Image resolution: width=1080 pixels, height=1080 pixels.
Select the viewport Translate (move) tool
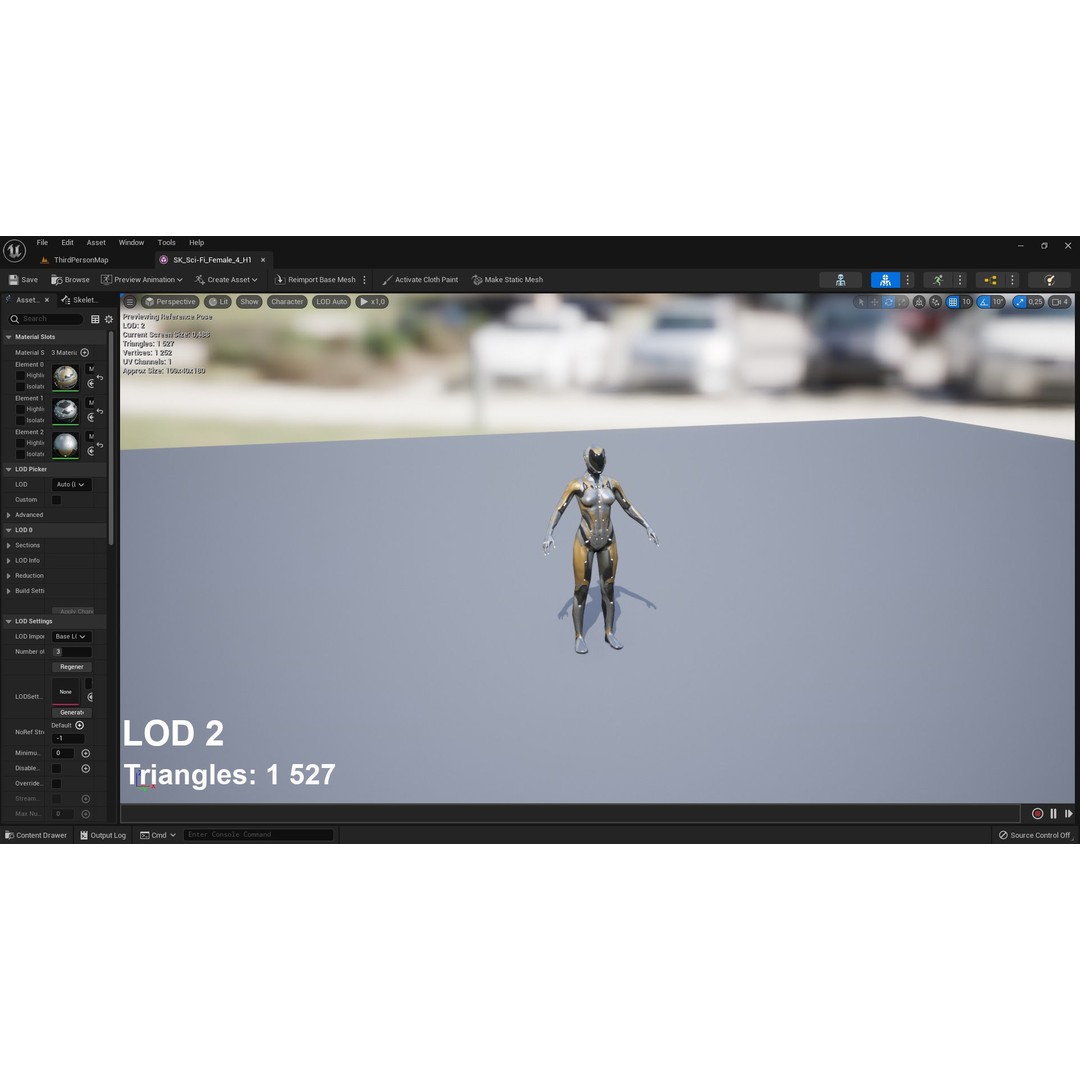[875, 302]
